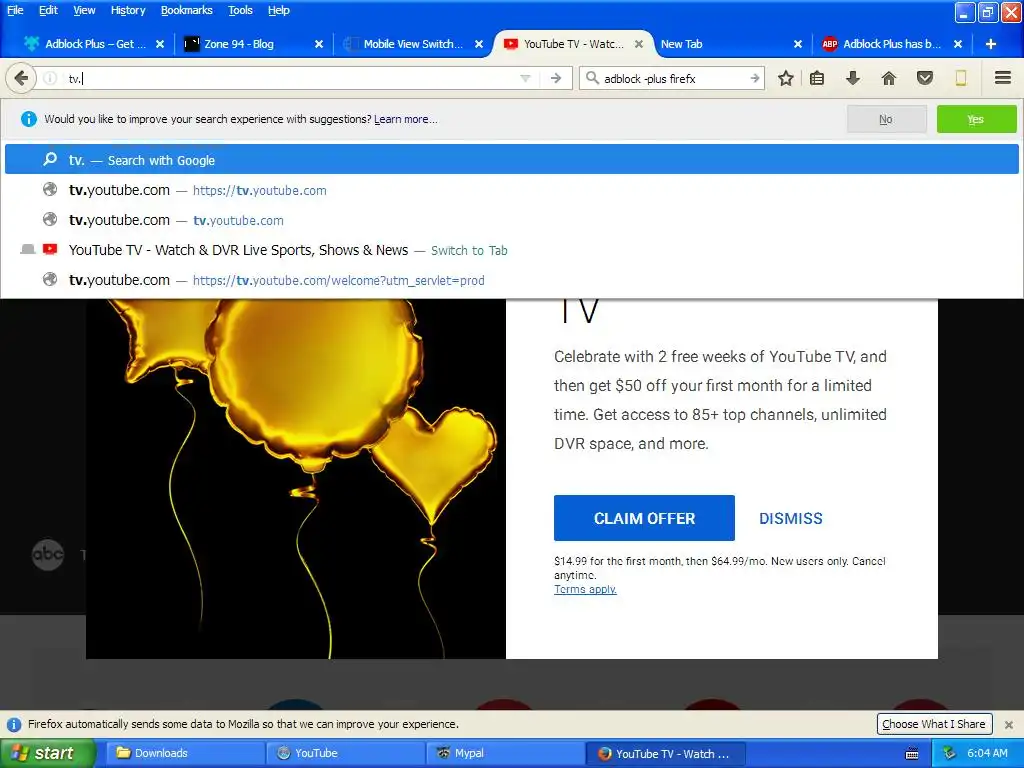The width and height of the screenshot is (1024, 768).
Task: Submit search with the search box arrow
Action: tap(755, 78)
